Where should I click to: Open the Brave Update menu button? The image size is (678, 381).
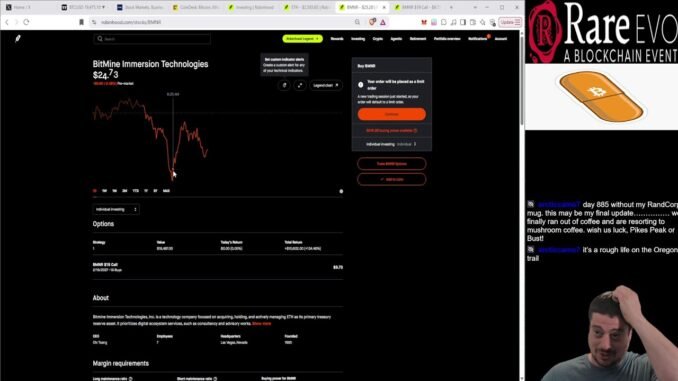tap(510, 22)
